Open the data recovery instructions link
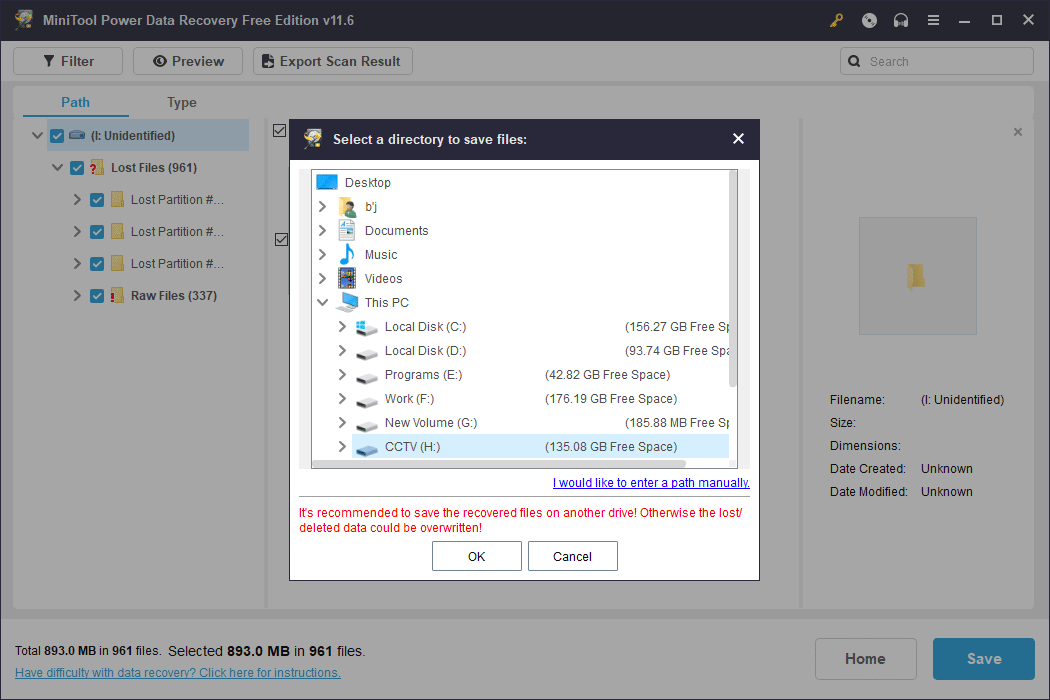 pyautogui.click(x=177, y=673)
